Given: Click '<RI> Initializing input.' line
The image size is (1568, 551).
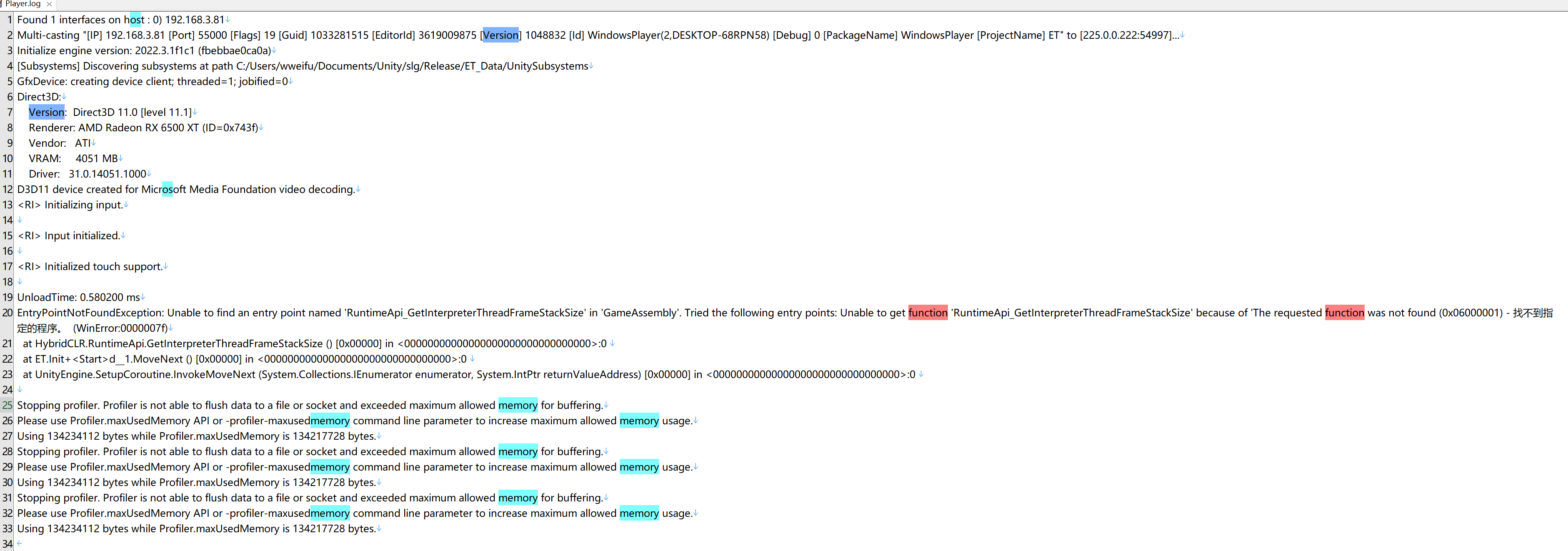Looking at the screenshot, I should pos(70,205).
